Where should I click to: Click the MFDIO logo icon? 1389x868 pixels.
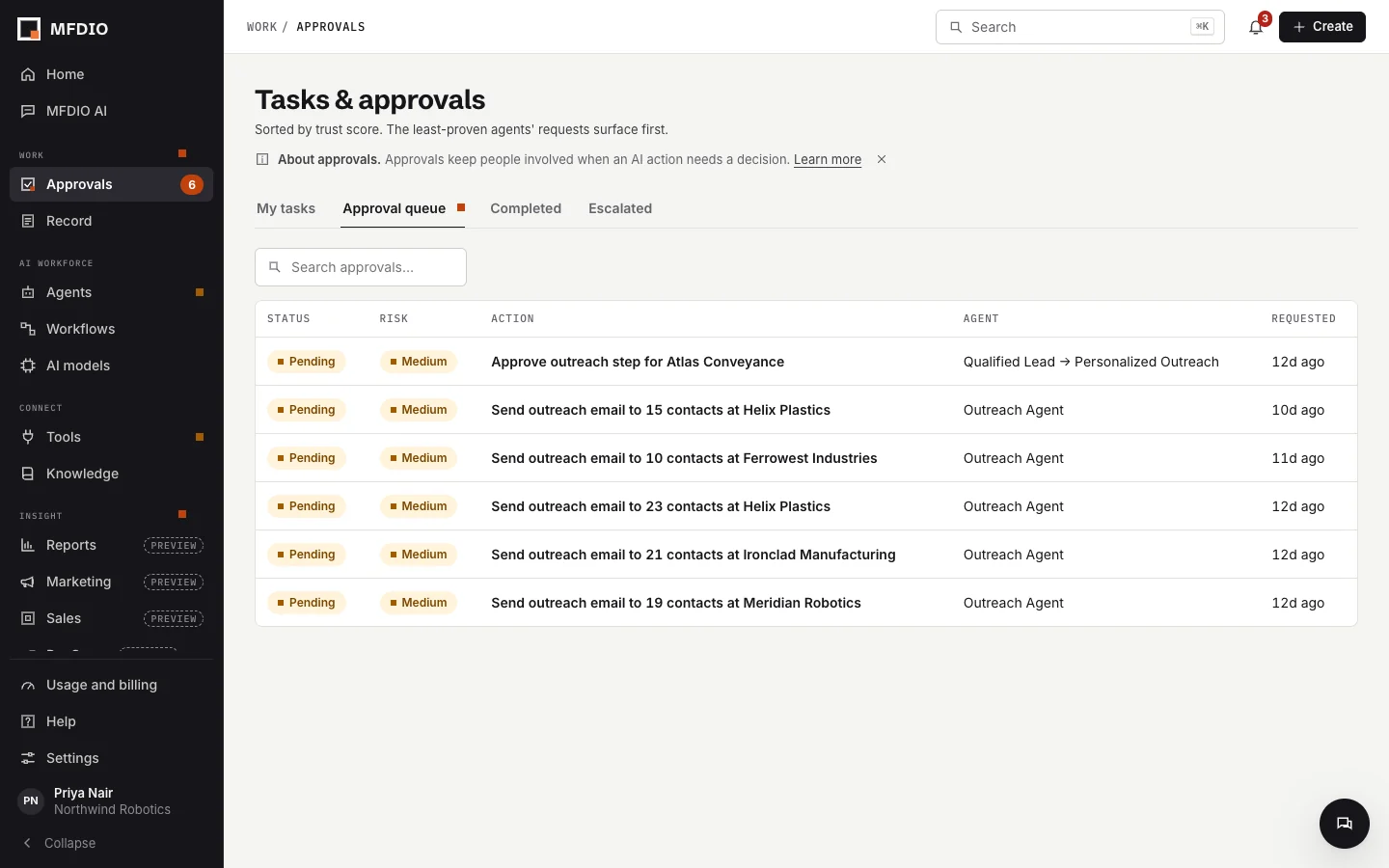[x=29, y=29]
